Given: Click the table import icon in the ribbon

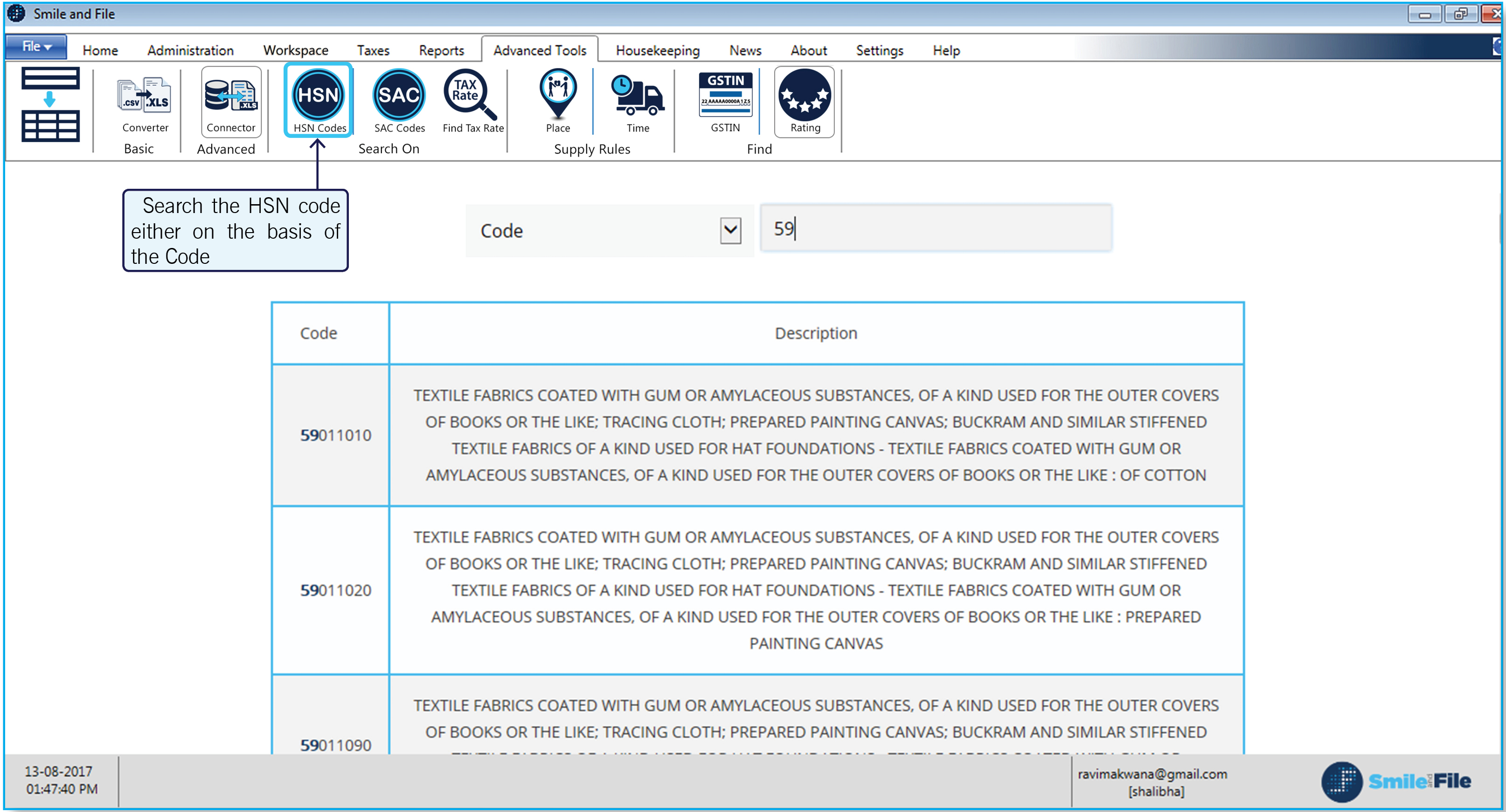Looking at the screenshot, I should coord(50,104).
